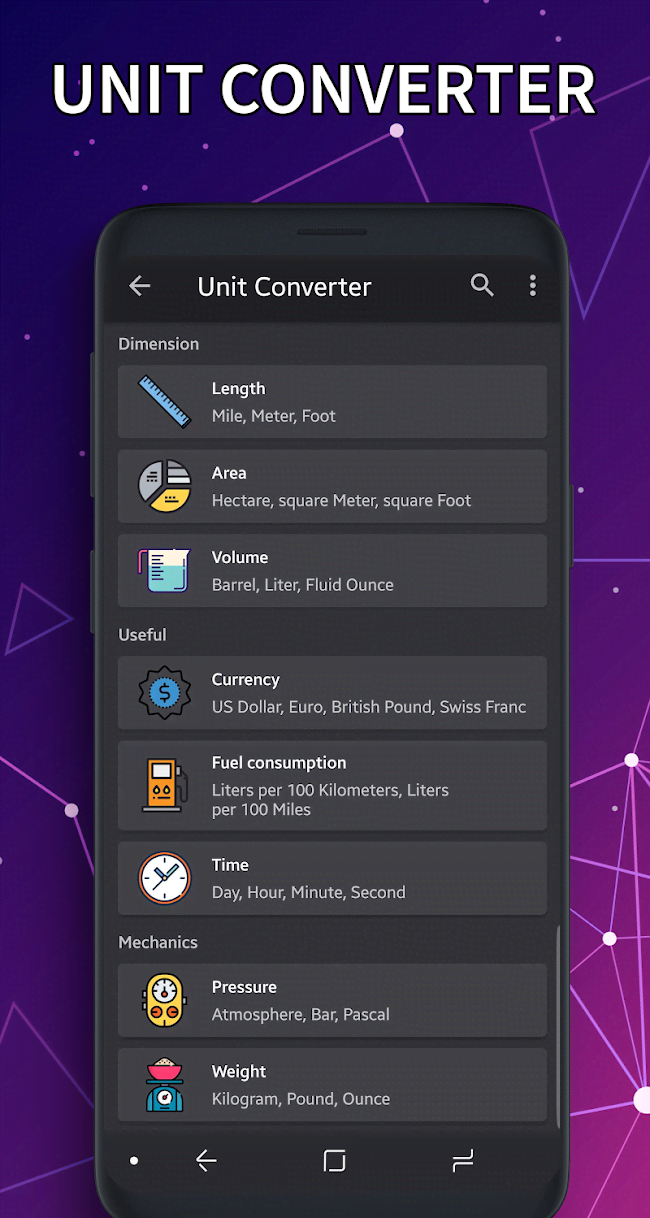The image size is (650, 1218).
Task: Select the Fuel consumption title
Action: click(x=279, y=763)
